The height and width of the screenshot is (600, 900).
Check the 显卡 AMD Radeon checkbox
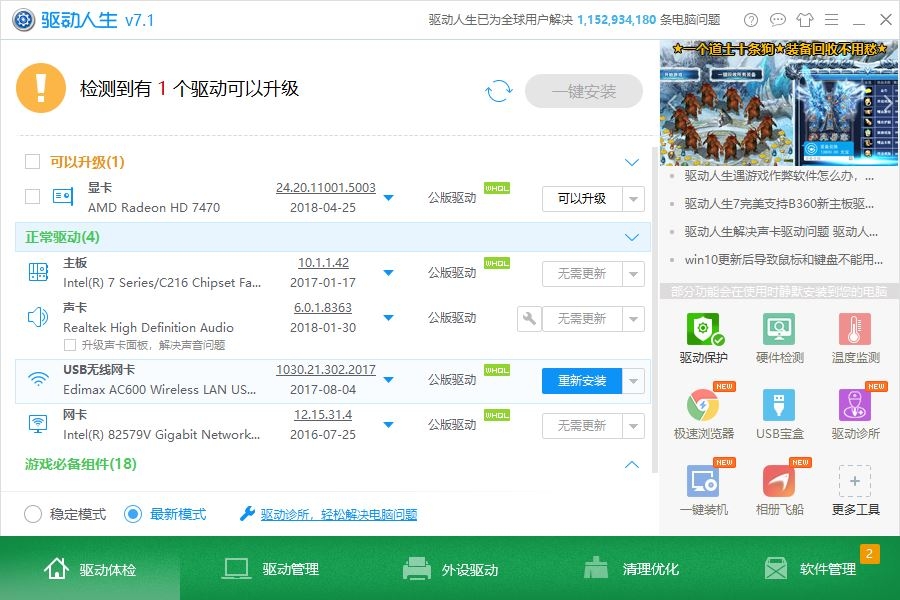tap(33, 197)
